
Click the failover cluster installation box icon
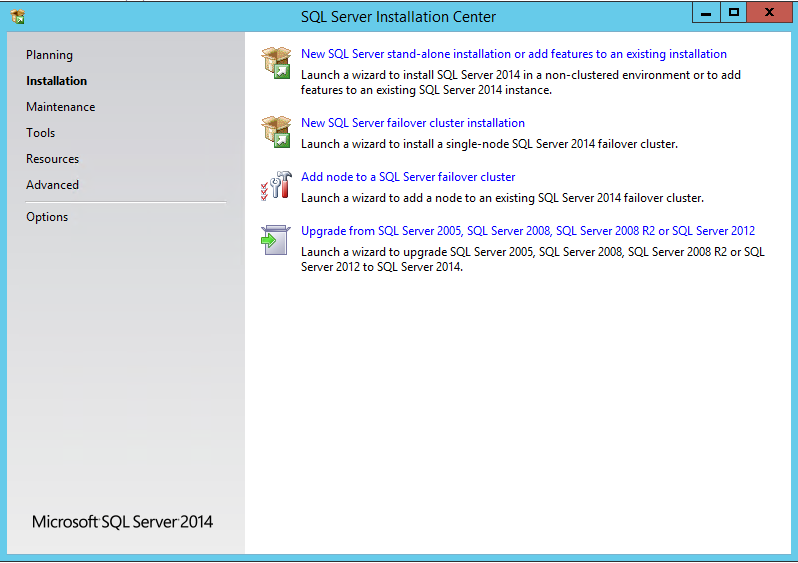coord(275,131)
